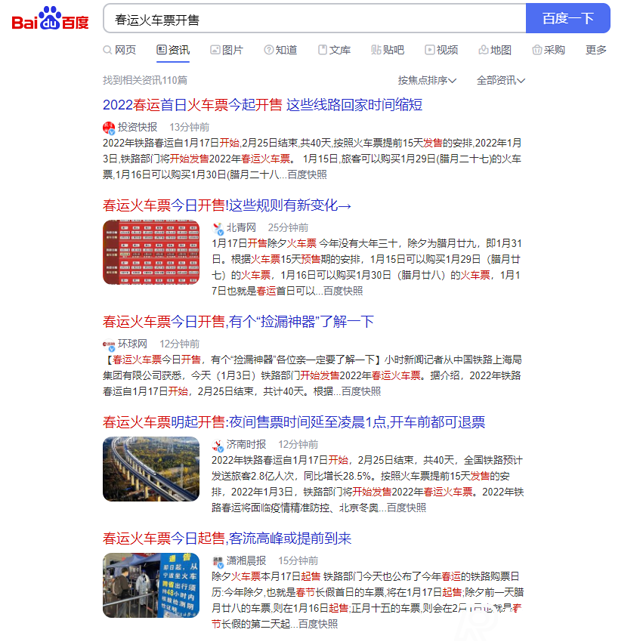Image resolution: width=640 pixels, height=642 pixels.
Task: Open the red ticket calendar thumbnail
Action: point(151,252)
